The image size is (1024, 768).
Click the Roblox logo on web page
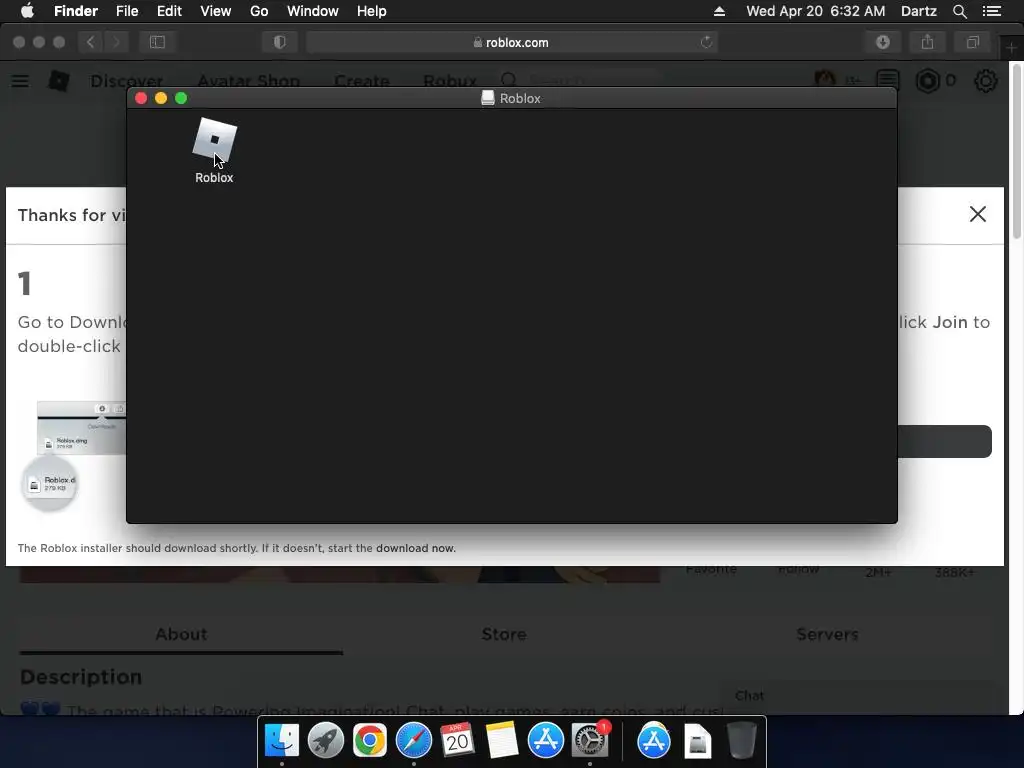coord(59,81)
